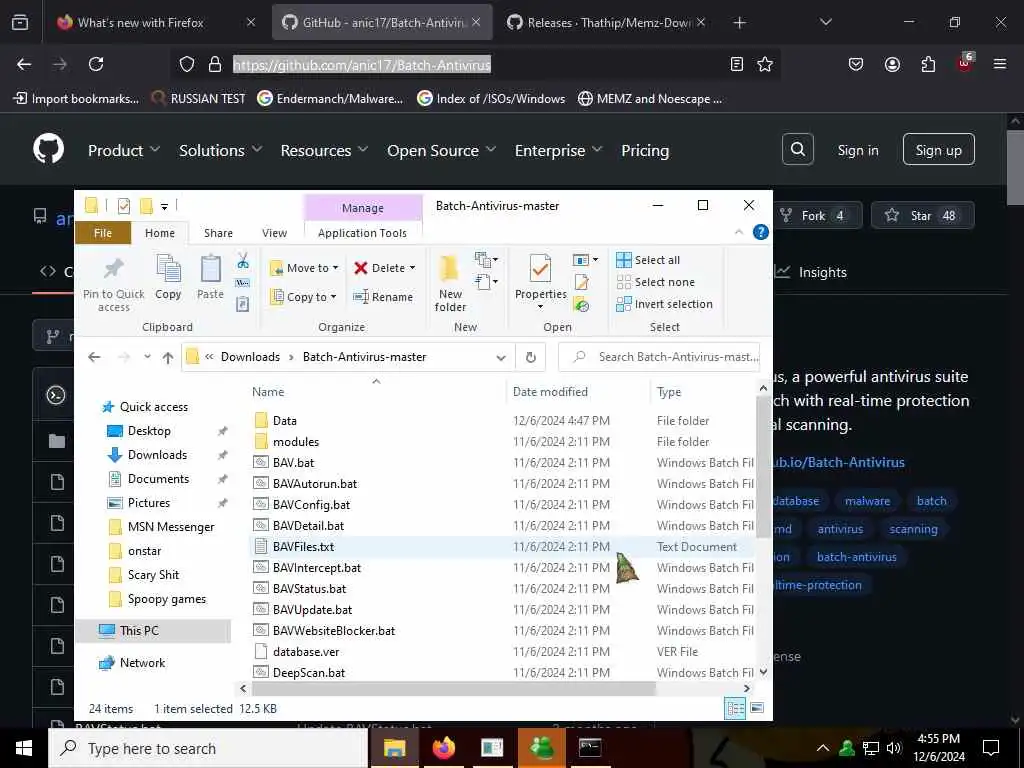Open the File tab in the Explorer ribbon

[103, 233]
